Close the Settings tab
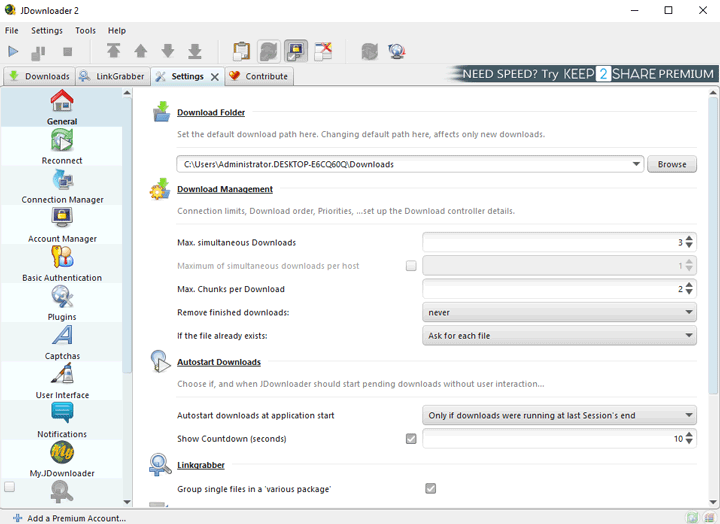The height and width of the screenshot is (524, 720). coord(214,77)
